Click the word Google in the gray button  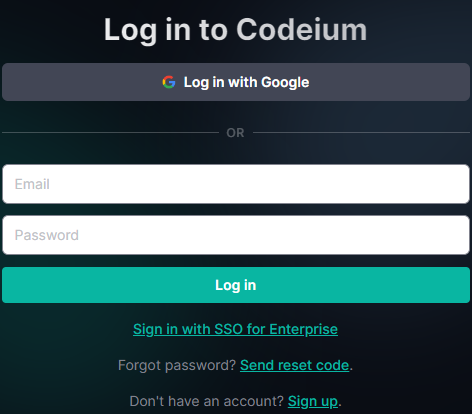(x=285, y=82)
